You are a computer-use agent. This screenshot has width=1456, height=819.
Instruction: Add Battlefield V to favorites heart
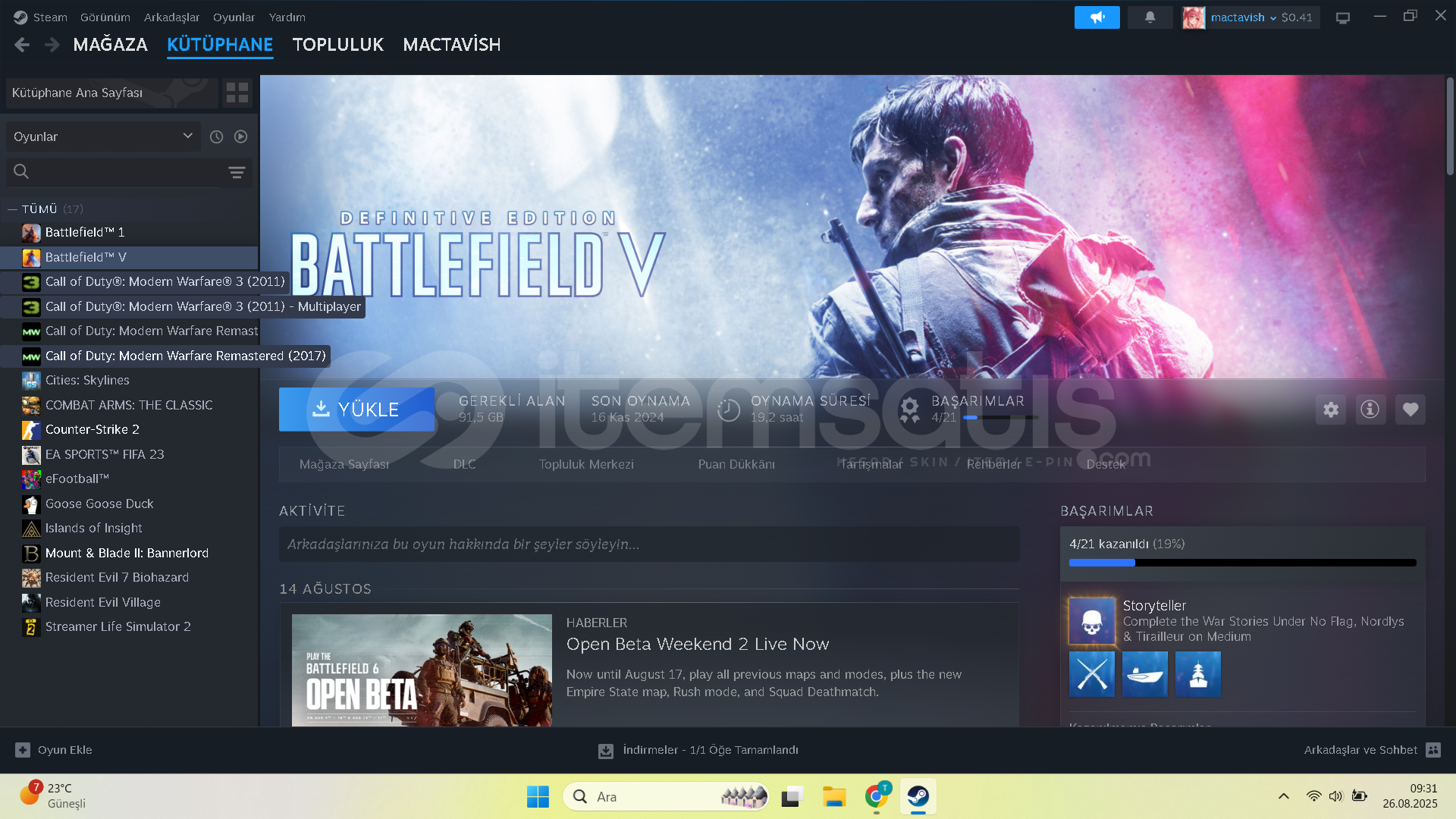1410,409
